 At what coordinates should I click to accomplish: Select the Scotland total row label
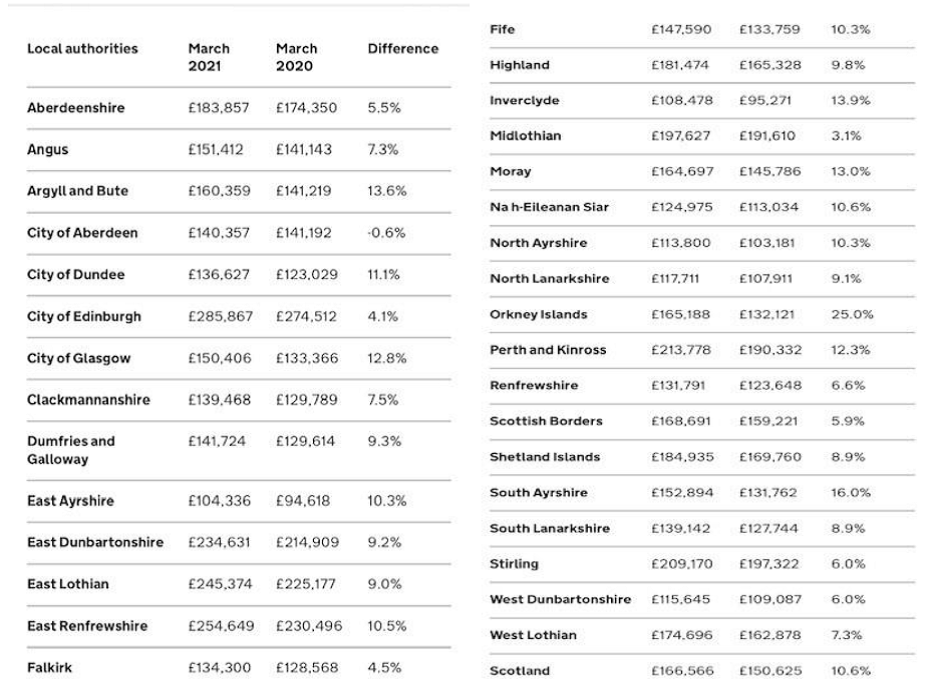519,671
